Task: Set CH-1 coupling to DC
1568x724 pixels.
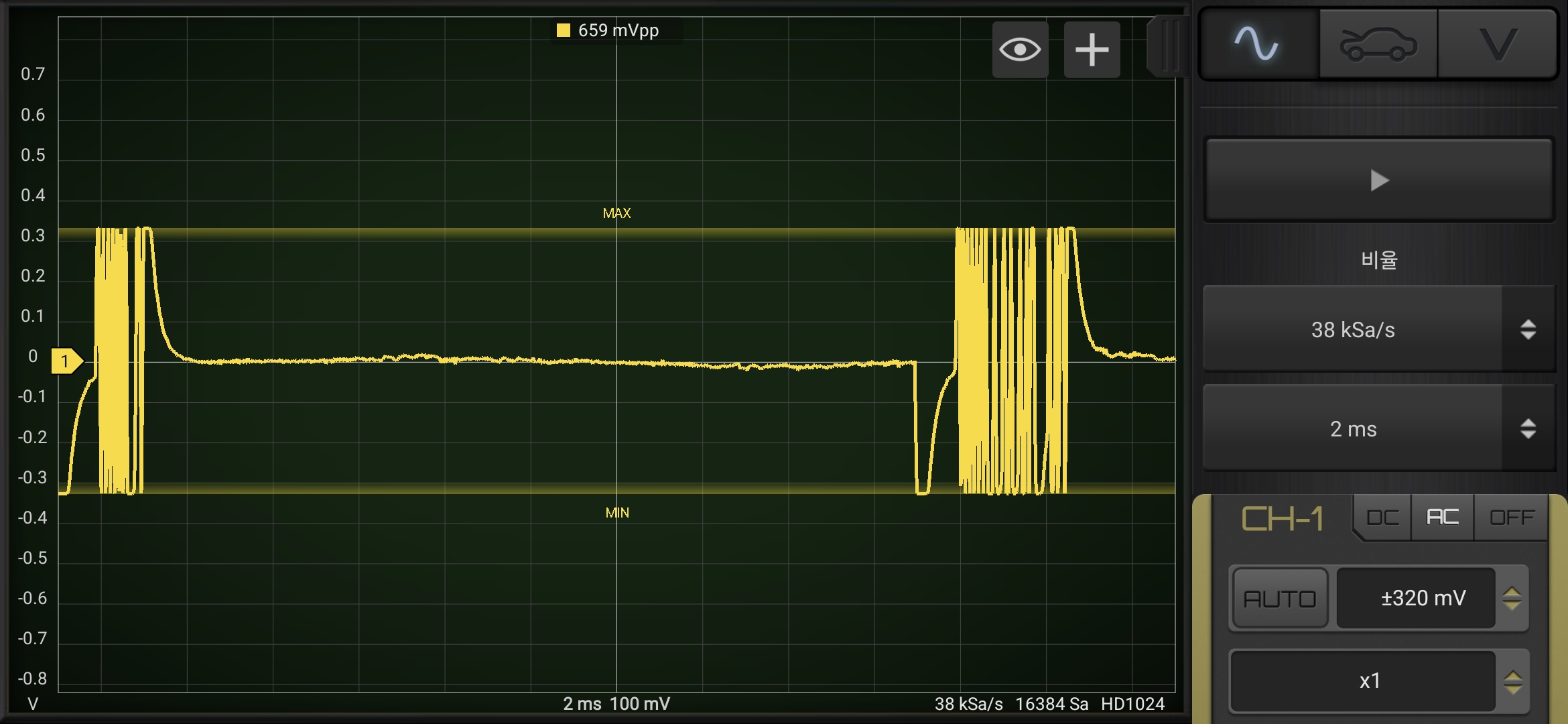Action: coord(1382,518)
